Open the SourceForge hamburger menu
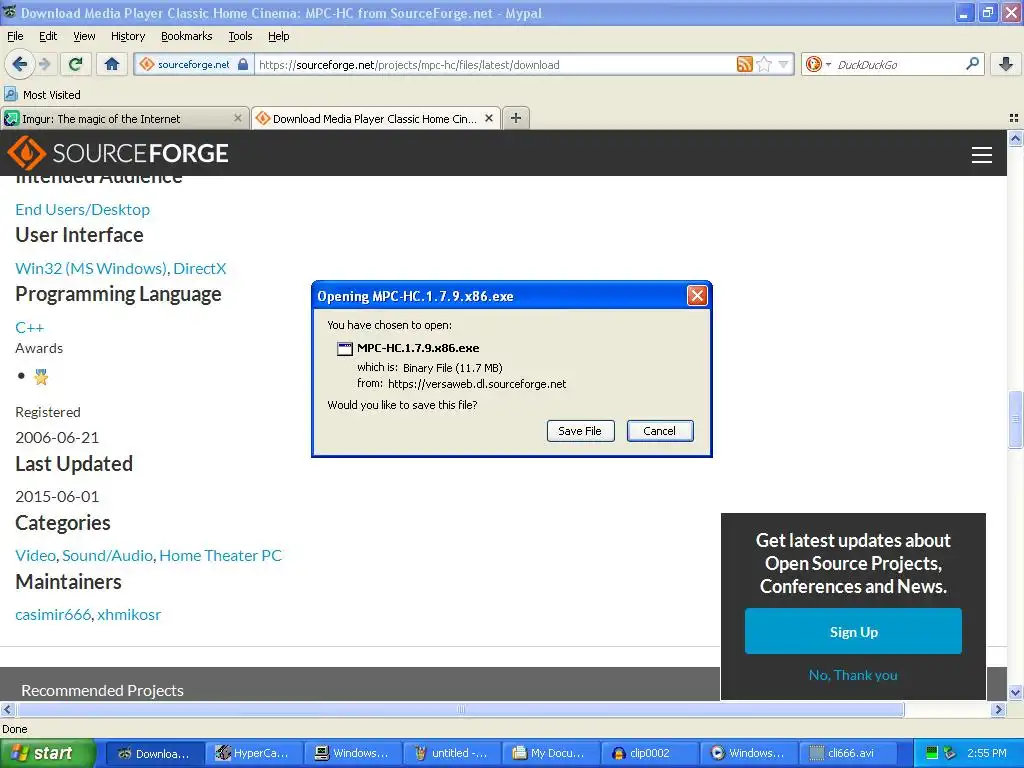 (x=982, y=155)
